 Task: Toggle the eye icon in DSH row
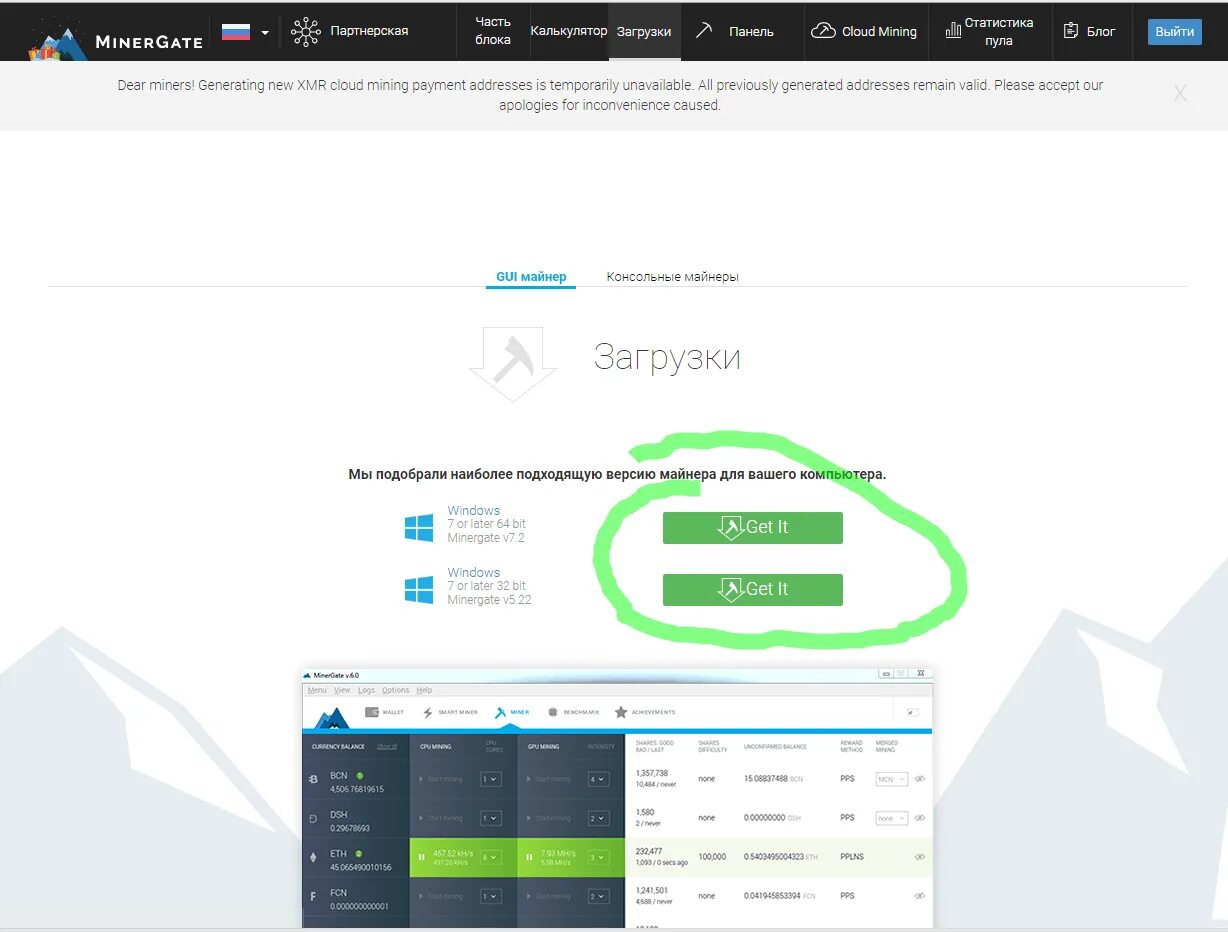920,818
